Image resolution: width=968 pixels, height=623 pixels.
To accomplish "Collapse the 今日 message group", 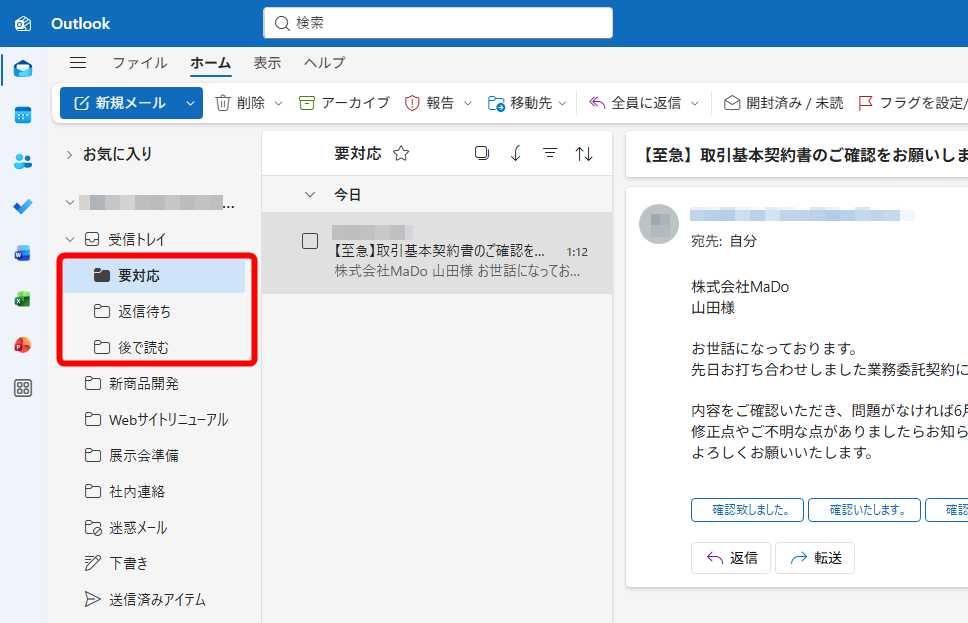I will pyautogui.click(x=310, y=194).
